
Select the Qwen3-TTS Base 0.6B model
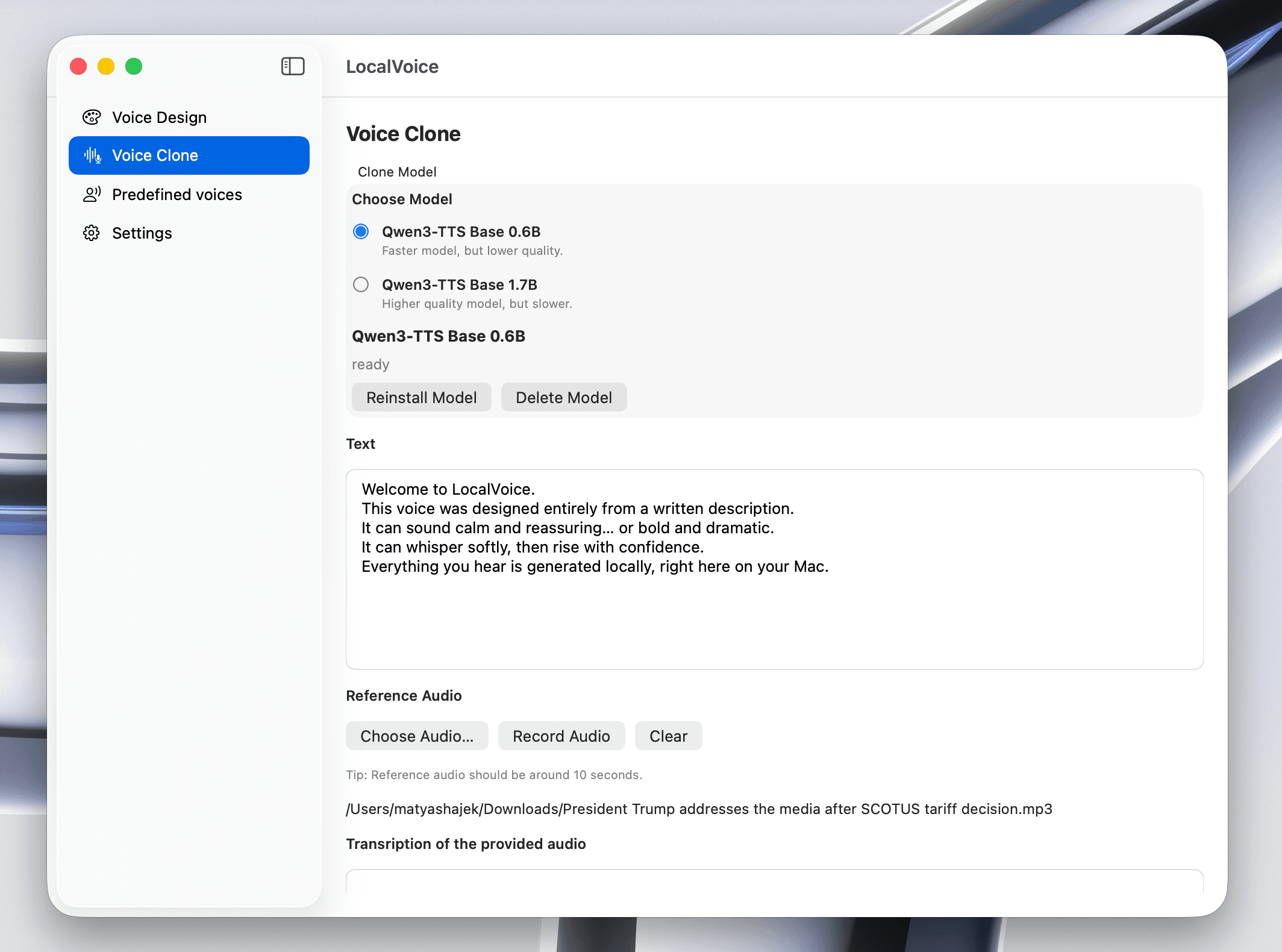361,231
